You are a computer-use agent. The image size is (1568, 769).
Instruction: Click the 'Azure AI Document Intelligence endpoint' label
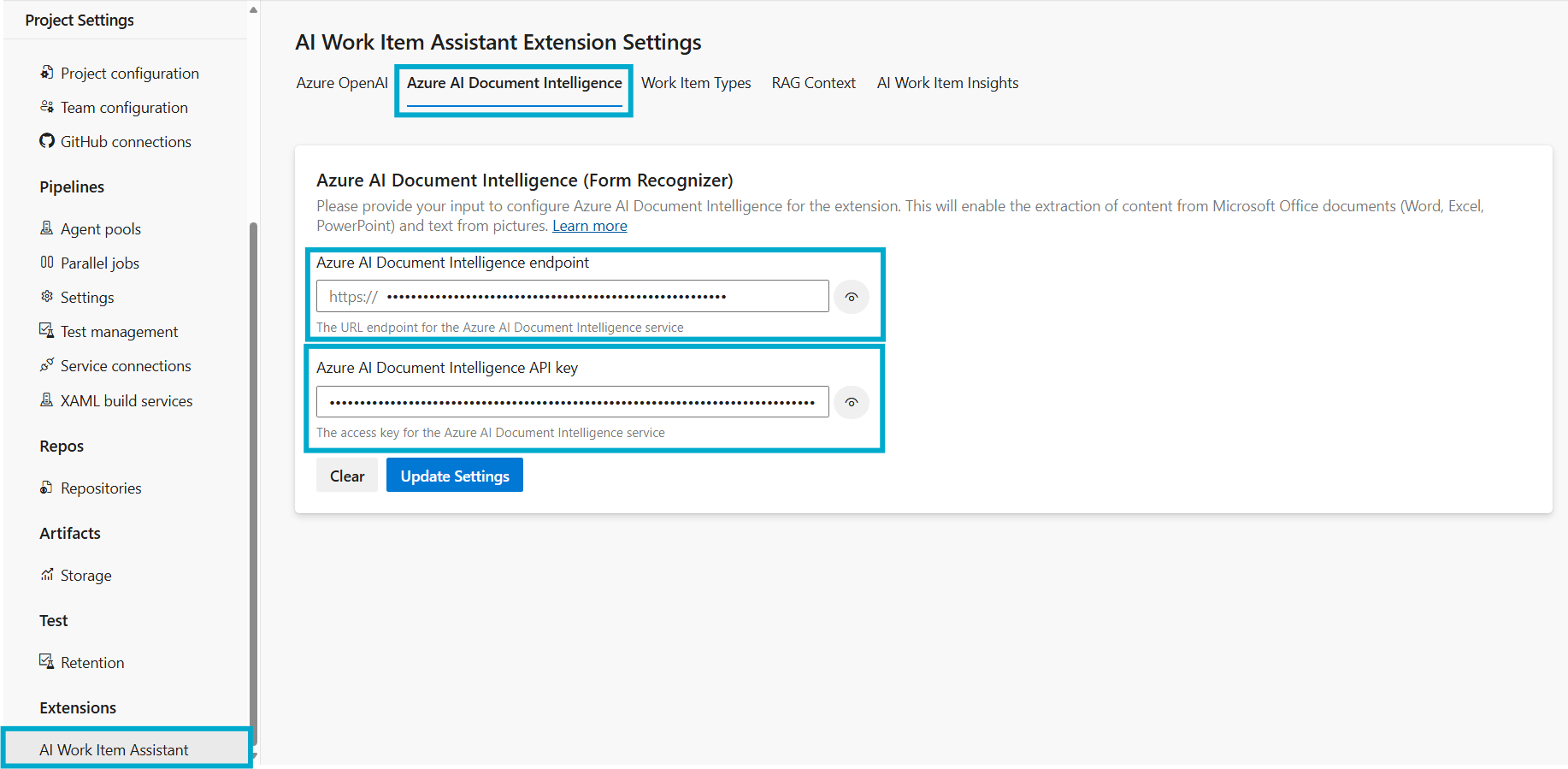tap(452, 263)
